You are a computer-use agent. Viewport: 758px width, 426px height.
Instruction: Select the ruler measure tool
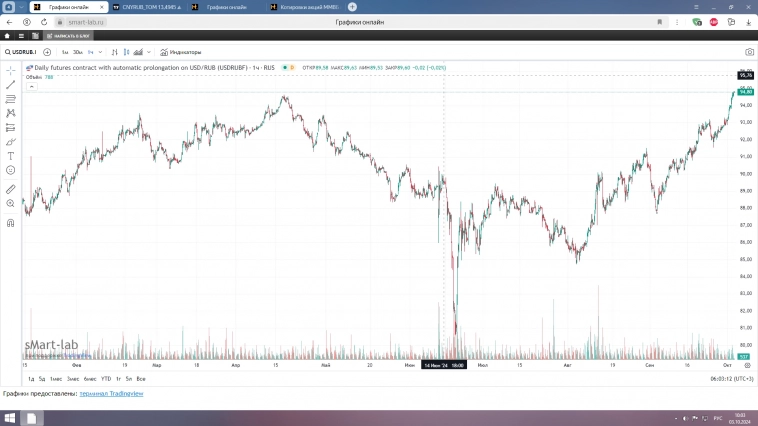tap(11, 189)
